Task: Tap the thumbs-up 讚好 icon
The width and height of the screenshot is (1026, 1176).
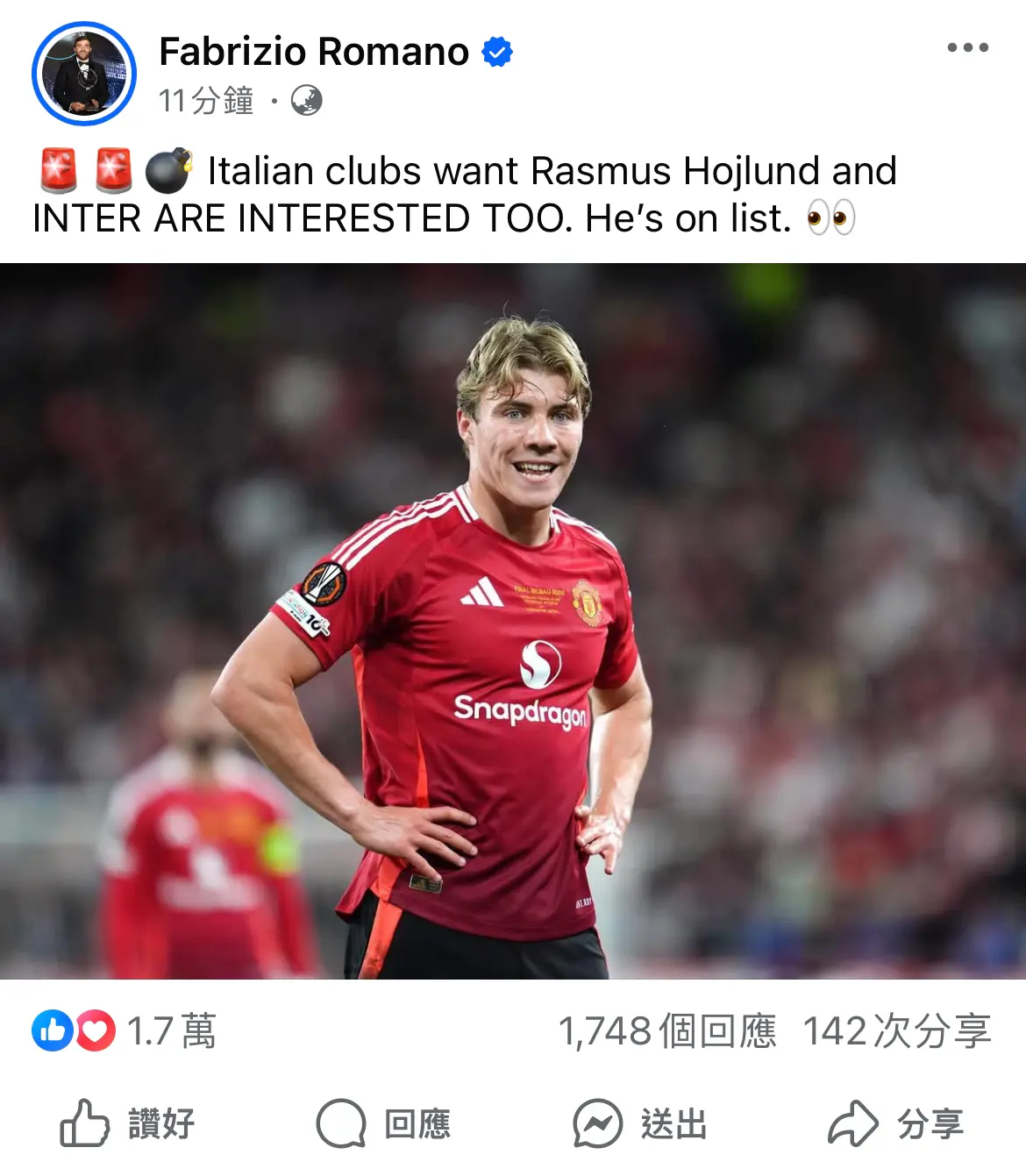Action: coord(84,1123)
